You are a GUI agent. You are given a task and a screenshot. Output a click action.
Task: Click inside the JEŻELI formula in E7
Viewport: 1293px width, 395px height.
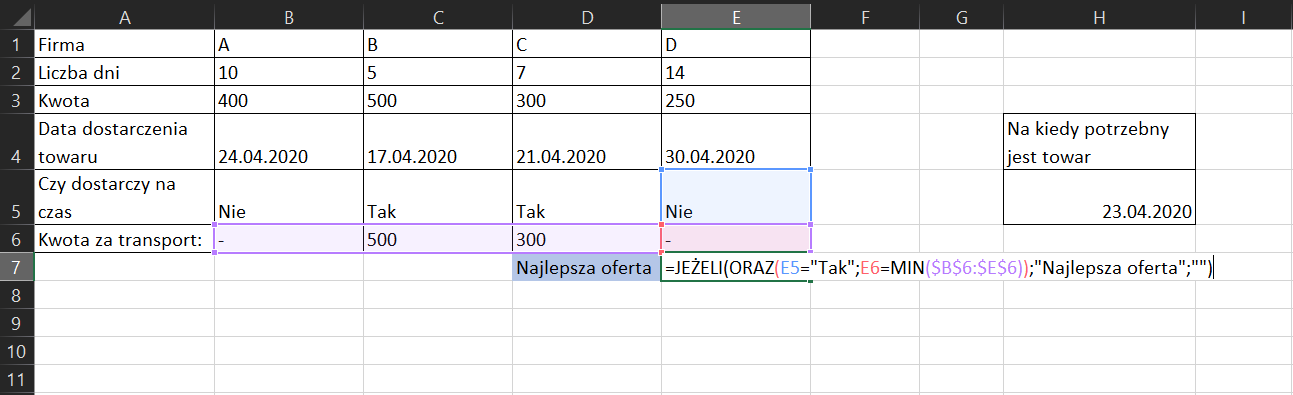click(x=940, y=267)
